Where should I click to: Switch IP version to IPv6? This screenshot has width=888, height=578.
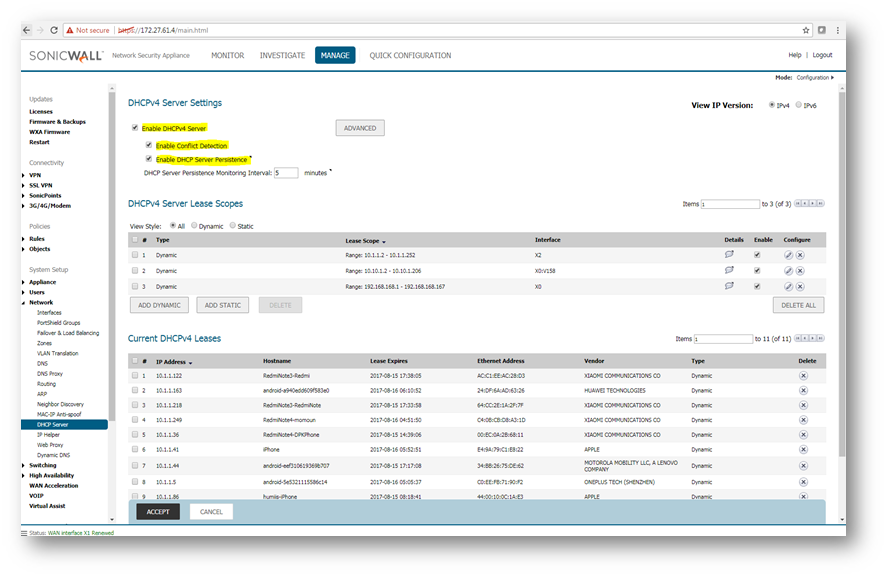click(x=799, y=104)
